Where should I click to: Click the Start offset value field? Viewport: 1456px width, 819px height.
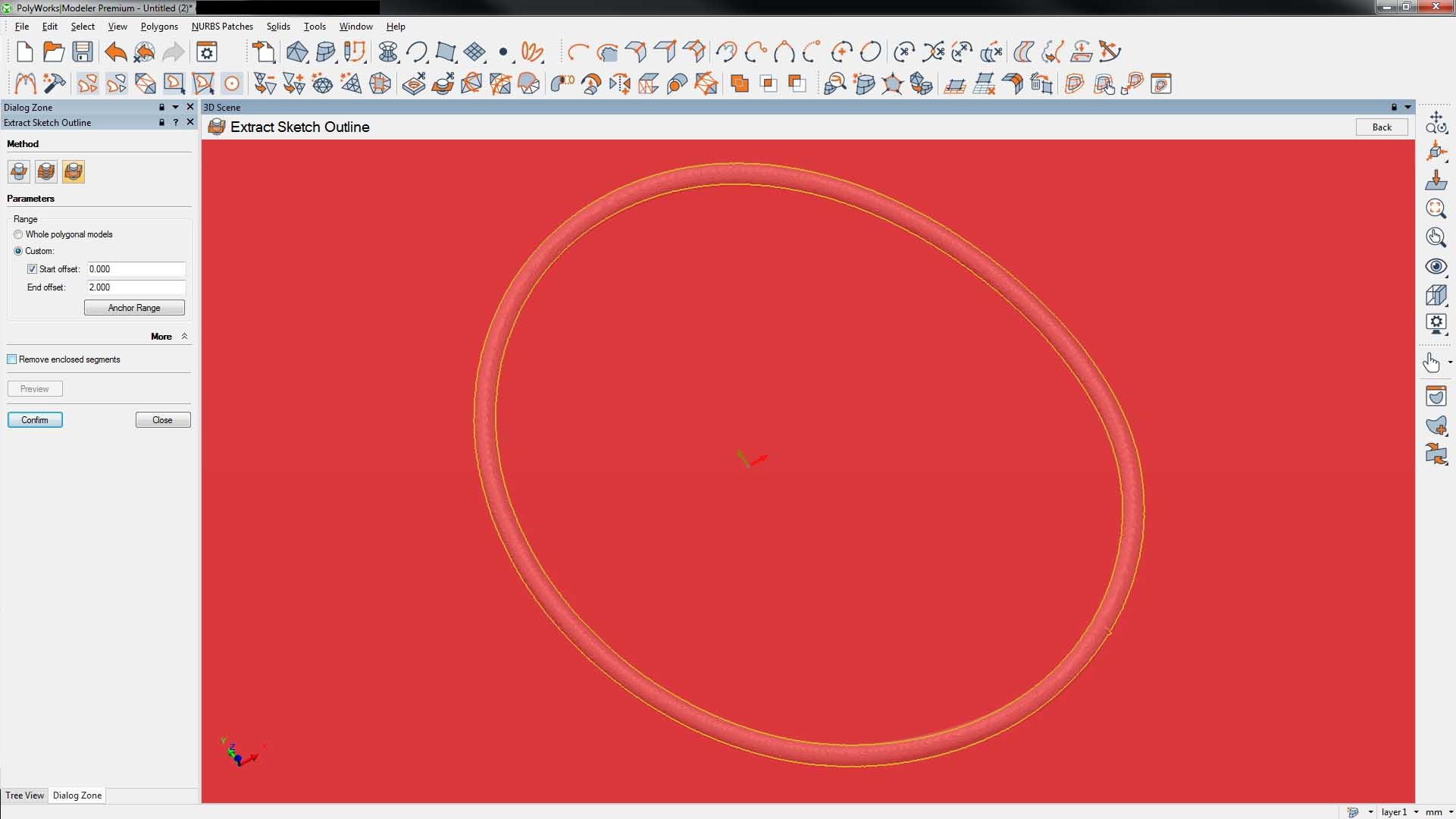point(136,269)
